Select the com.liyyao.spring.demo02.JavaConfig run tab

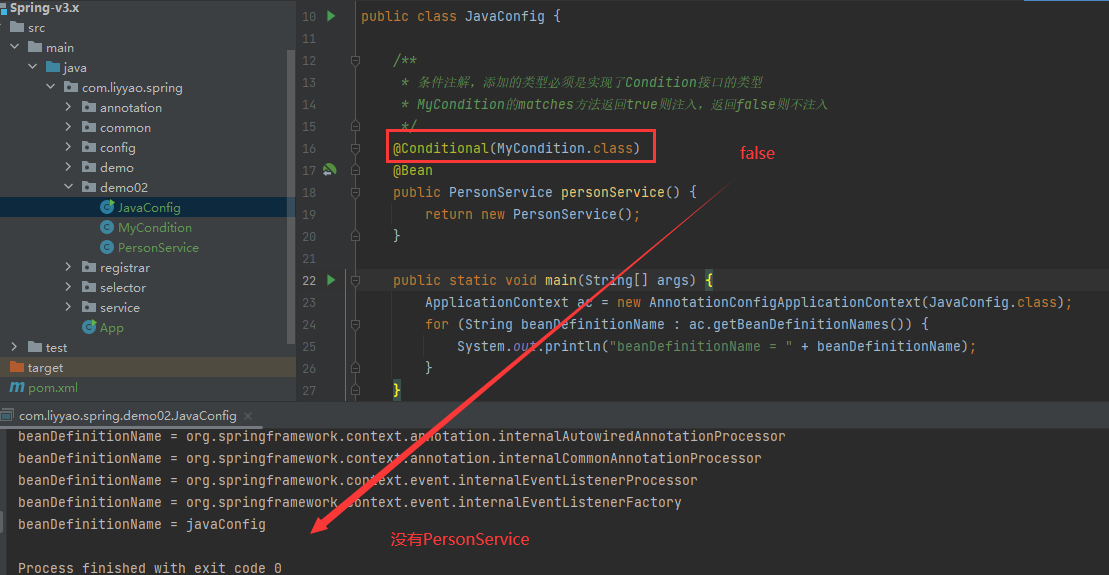(127, 415)
